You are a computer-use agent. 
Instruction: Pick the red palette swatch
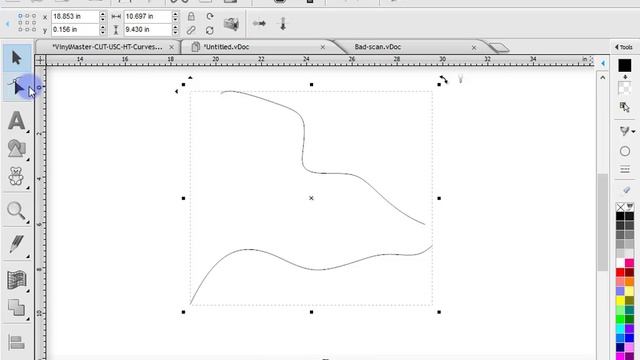tap(620, 272)
